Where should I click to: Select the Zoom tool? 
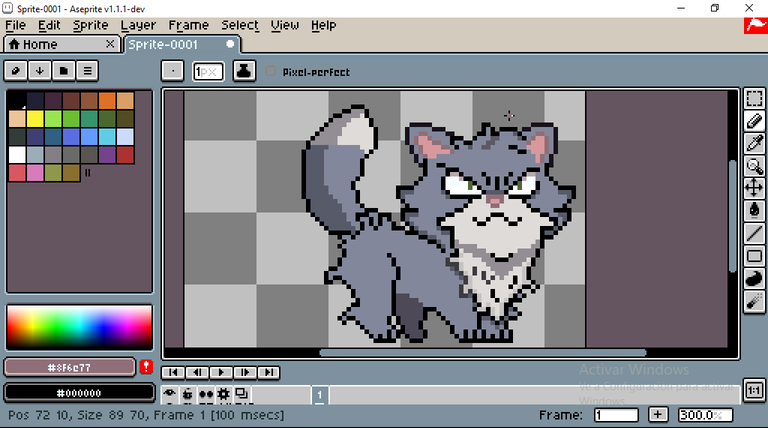(x=754, y=166)
